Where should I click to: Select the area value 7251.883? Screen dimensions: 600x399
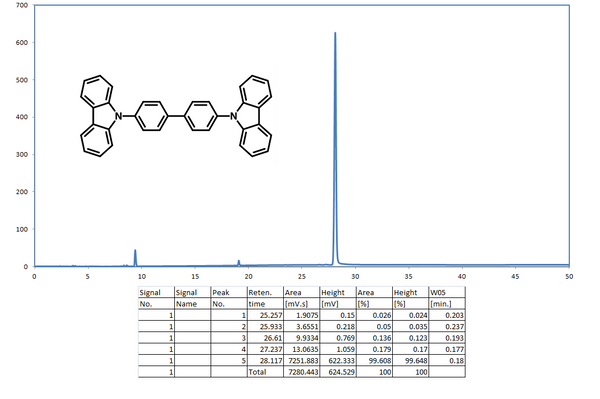click(x=303, y=361)
